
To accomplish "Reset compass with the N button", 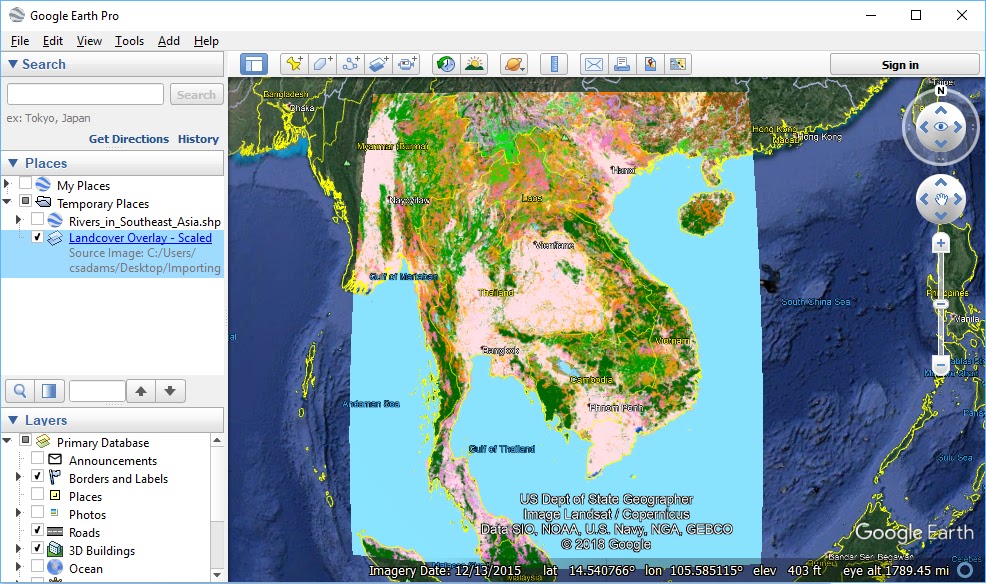I will pyautogui.click(x=941, y=91).
